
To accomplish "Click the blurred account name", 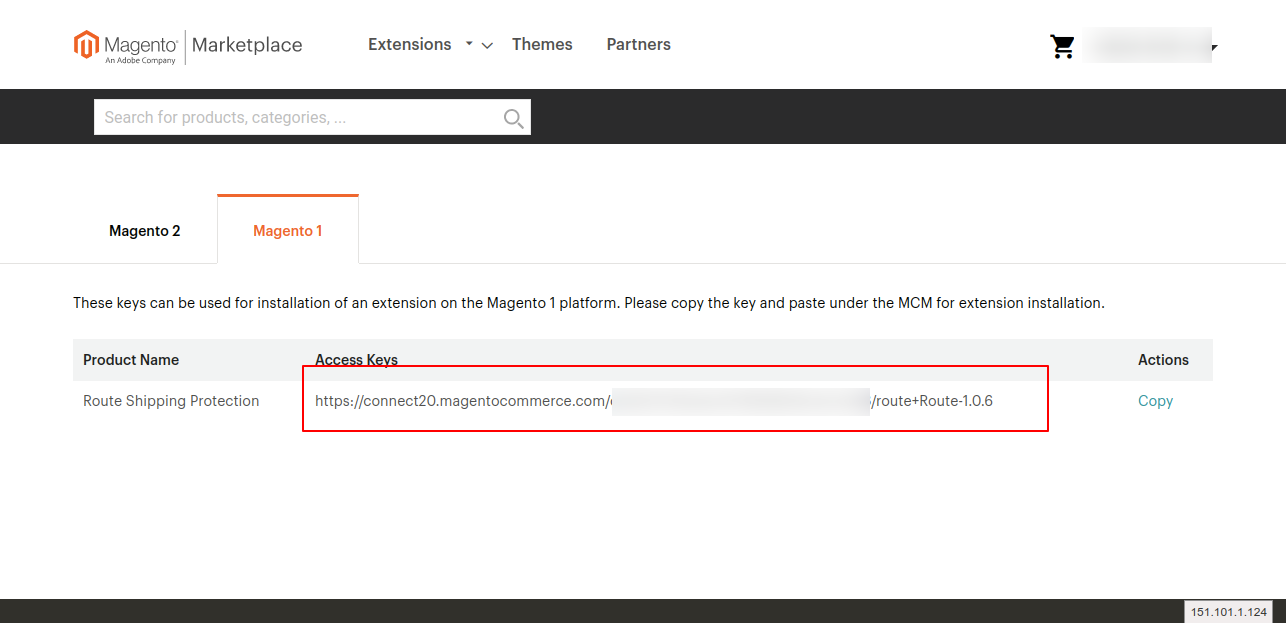I will point(1145,46).
